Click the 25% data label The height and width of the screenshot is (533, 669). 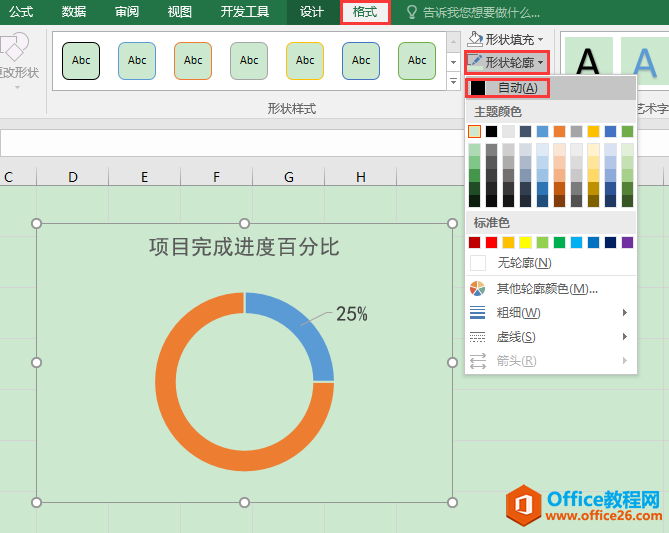[x=352, y=314]
